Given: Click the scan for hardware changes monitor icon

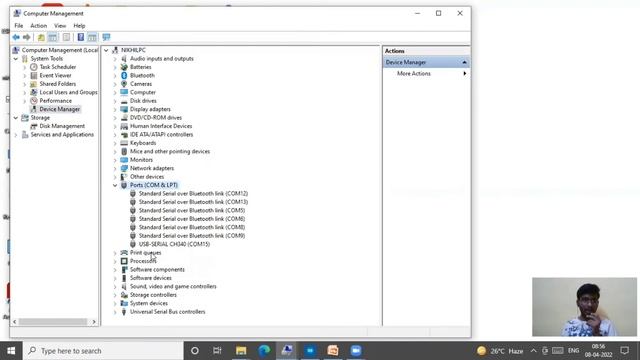Looking at the screenshot, I should tap(107, 37).
